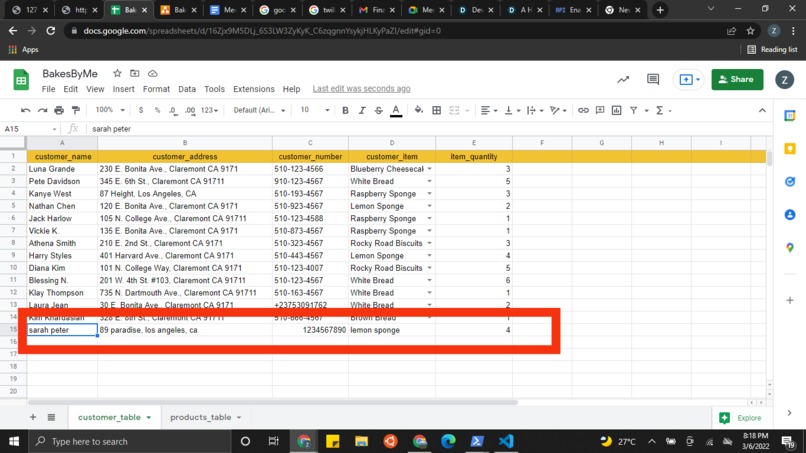Viewport: 806px width, 453px height.
Task: Open the 'Last edit was seconds ago' link
Action: pos(361,88)
